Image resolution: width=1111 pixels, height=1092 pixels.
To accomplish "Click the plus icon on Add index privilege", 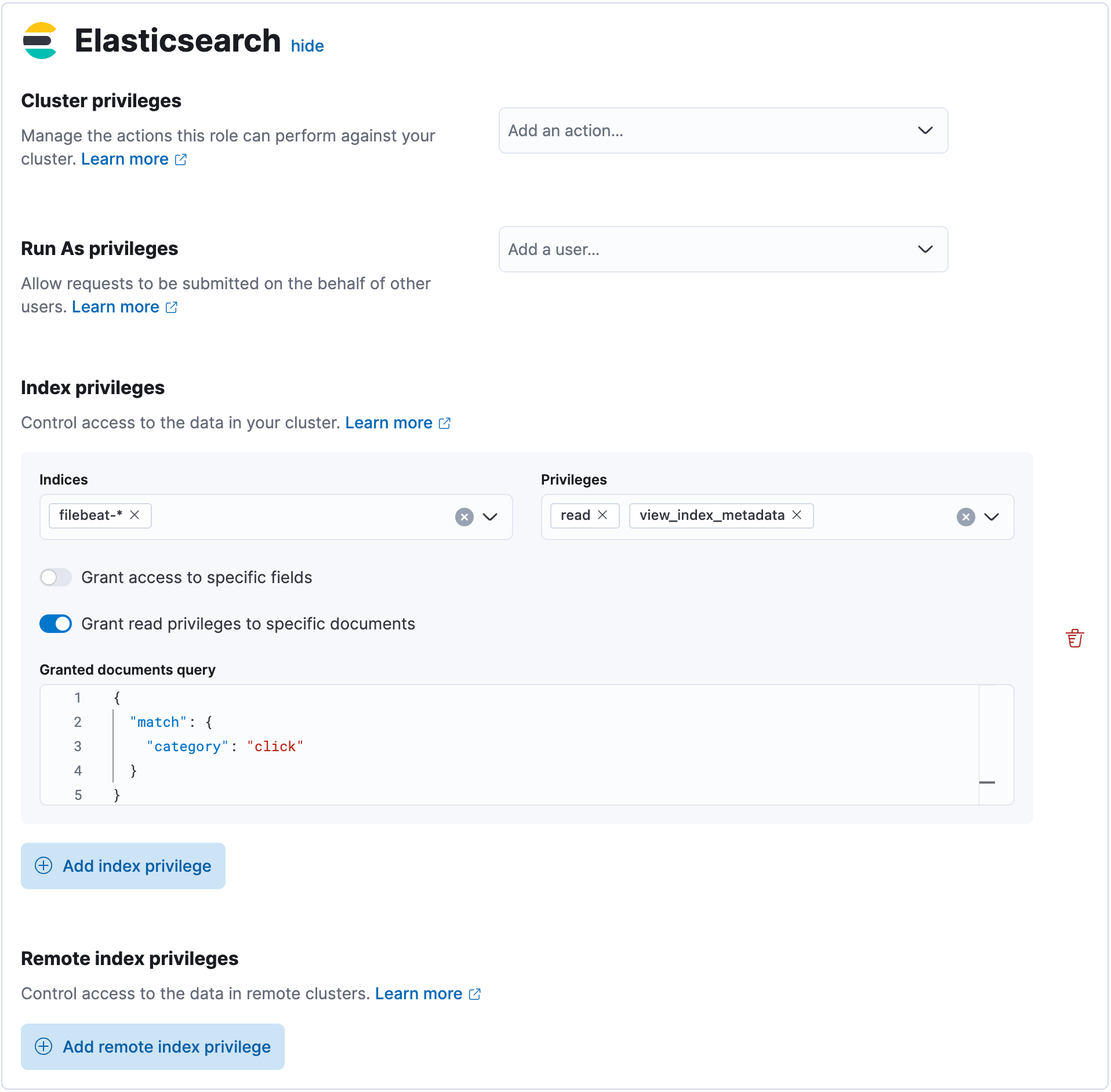I will (x=44, y=866).
